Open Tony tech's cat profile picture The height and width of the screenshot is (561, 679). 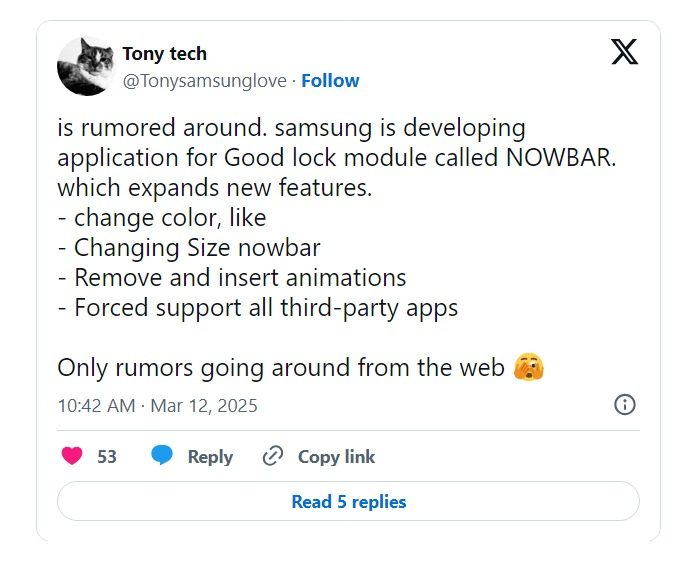85,66
